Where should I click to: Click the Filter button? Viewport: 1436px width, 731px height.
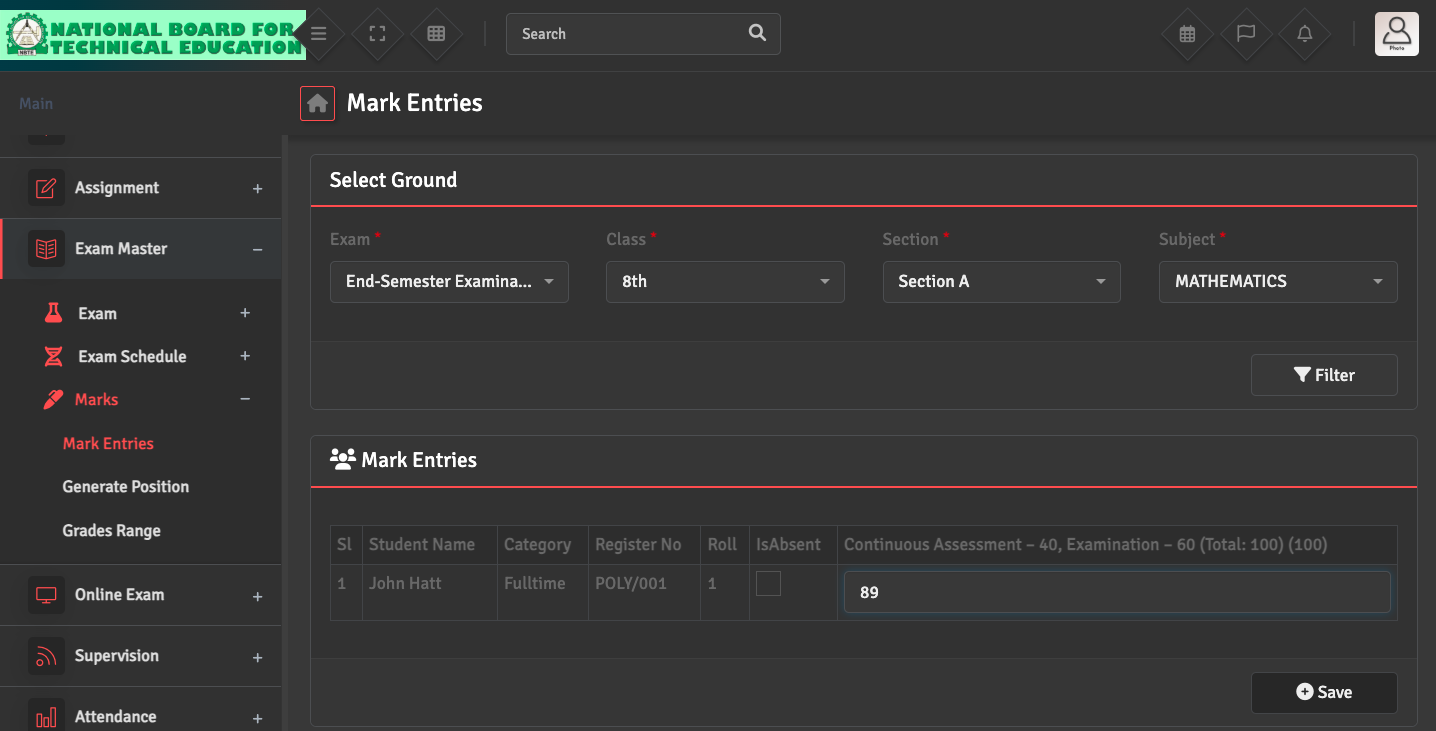tap(1323, 375)
